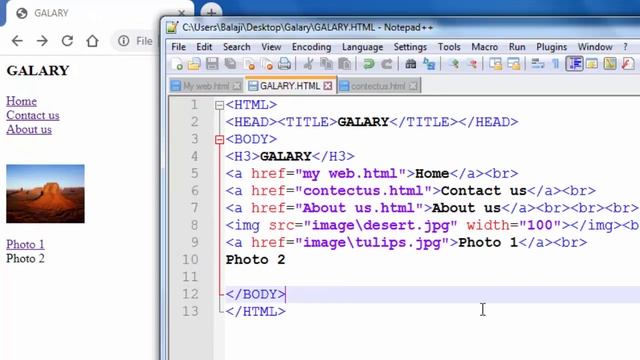Place cursor on </HTML> closing tag
640x360 pixels.
point(256,311)
